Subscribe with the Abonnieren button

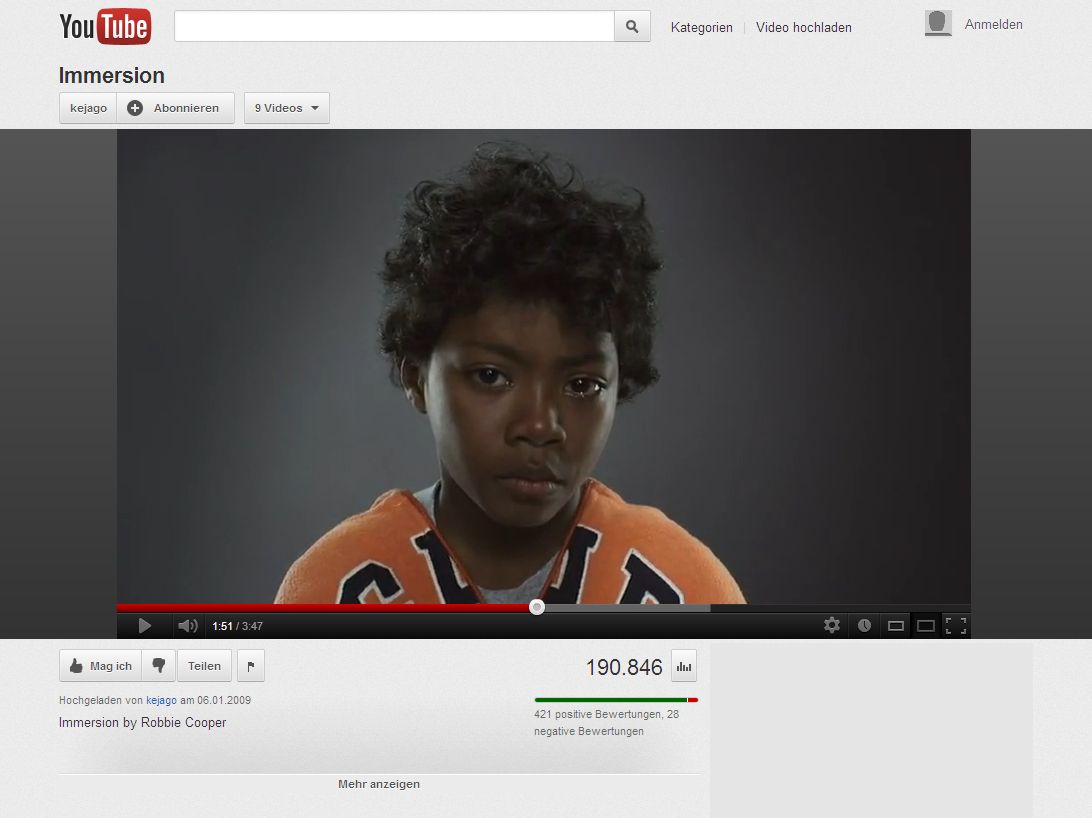[176, 108]
